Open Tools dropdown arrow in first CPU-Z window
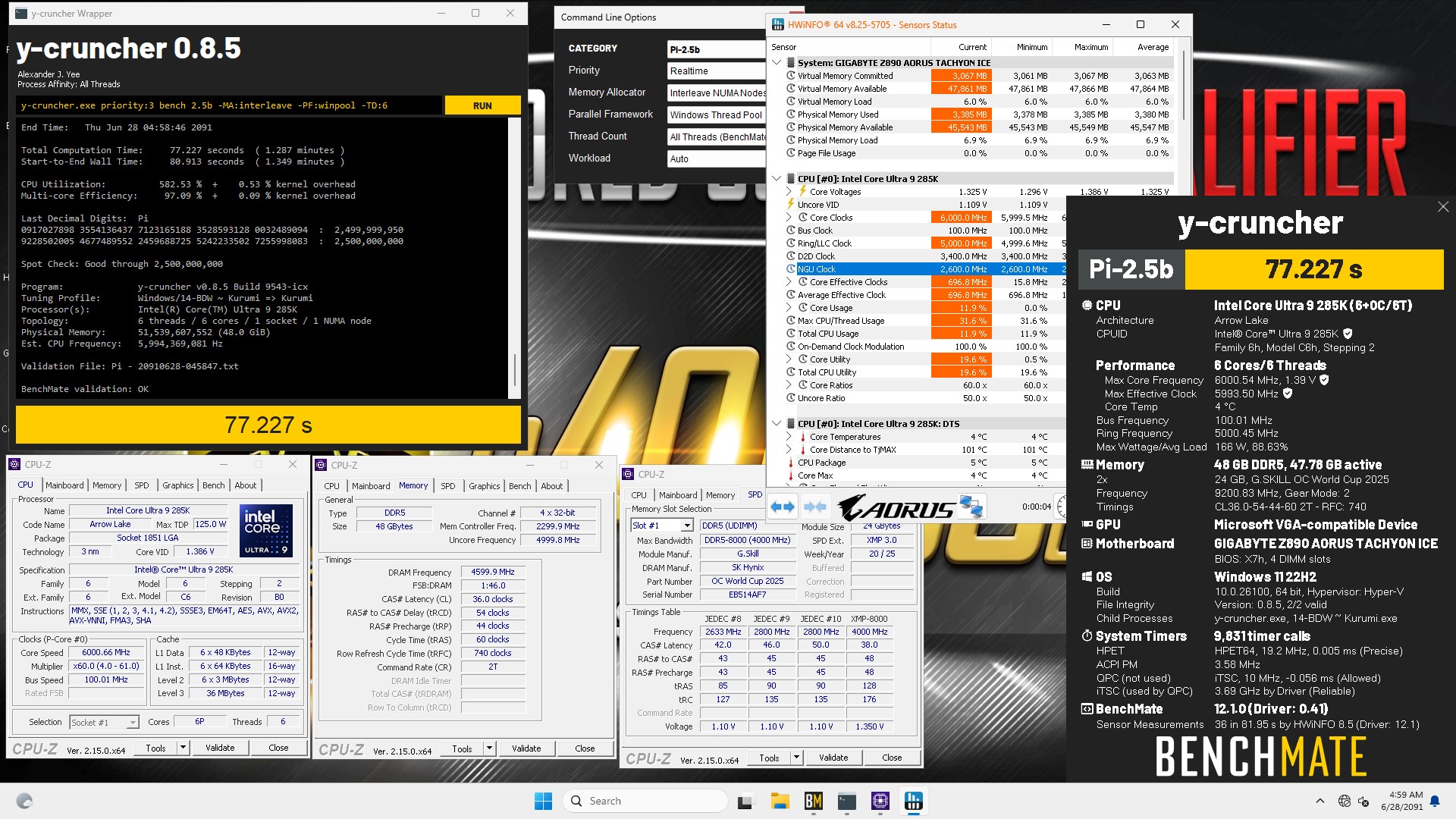This screenshot has width=1456, height=819. [183, 748]
